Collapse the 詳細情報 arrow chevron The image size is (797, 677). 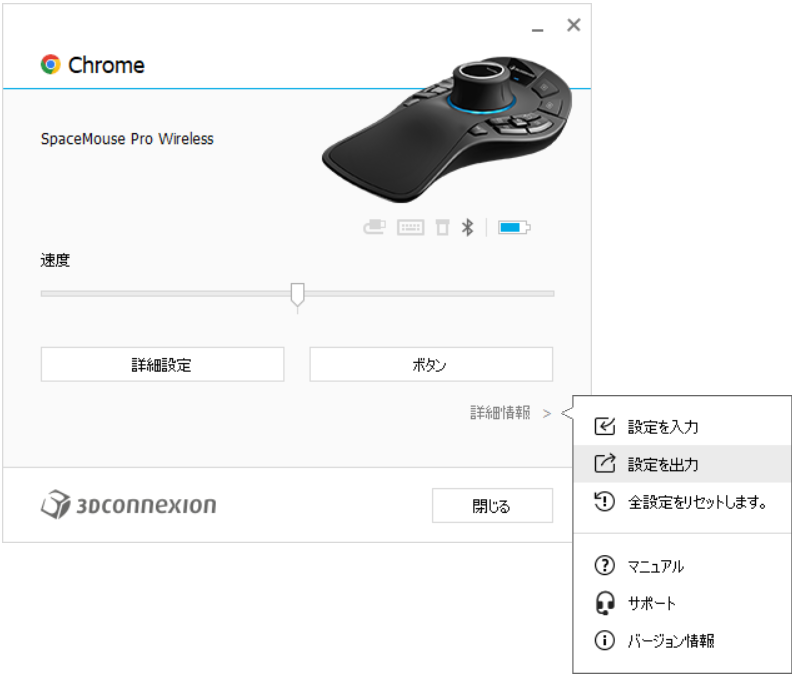547,414
